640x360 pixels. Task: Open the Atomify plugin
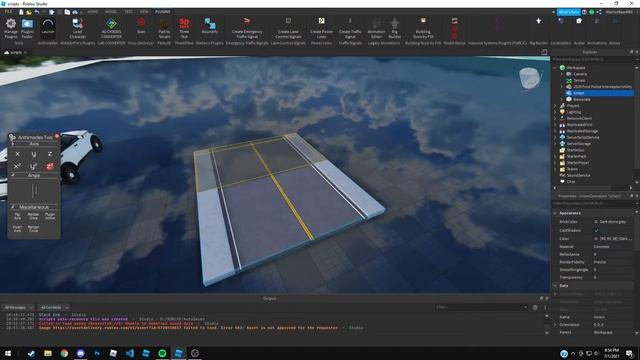210,26
